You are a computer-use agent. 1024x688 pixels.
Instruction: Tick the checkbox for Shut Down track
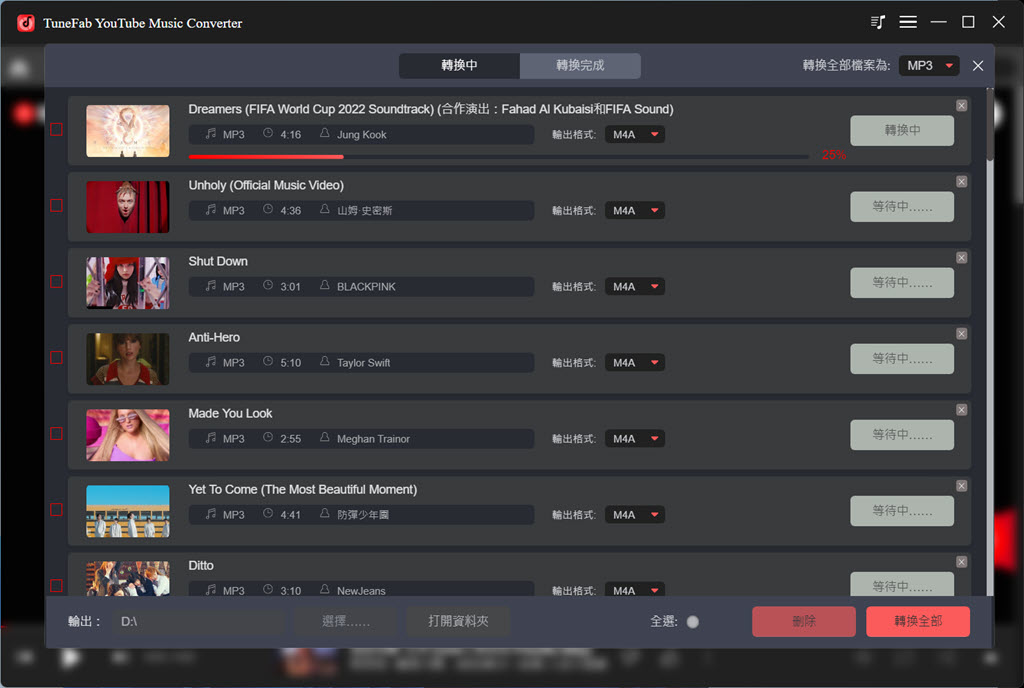point(57,282)
